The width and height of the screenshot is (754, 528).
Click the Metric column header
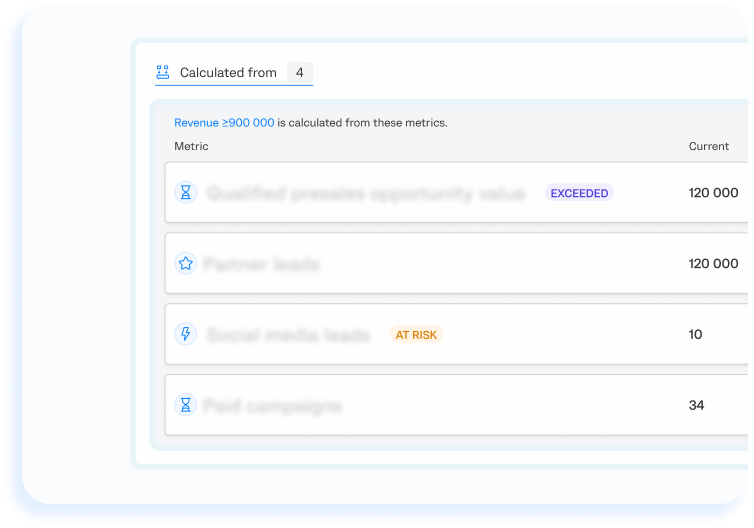(191, 146)
